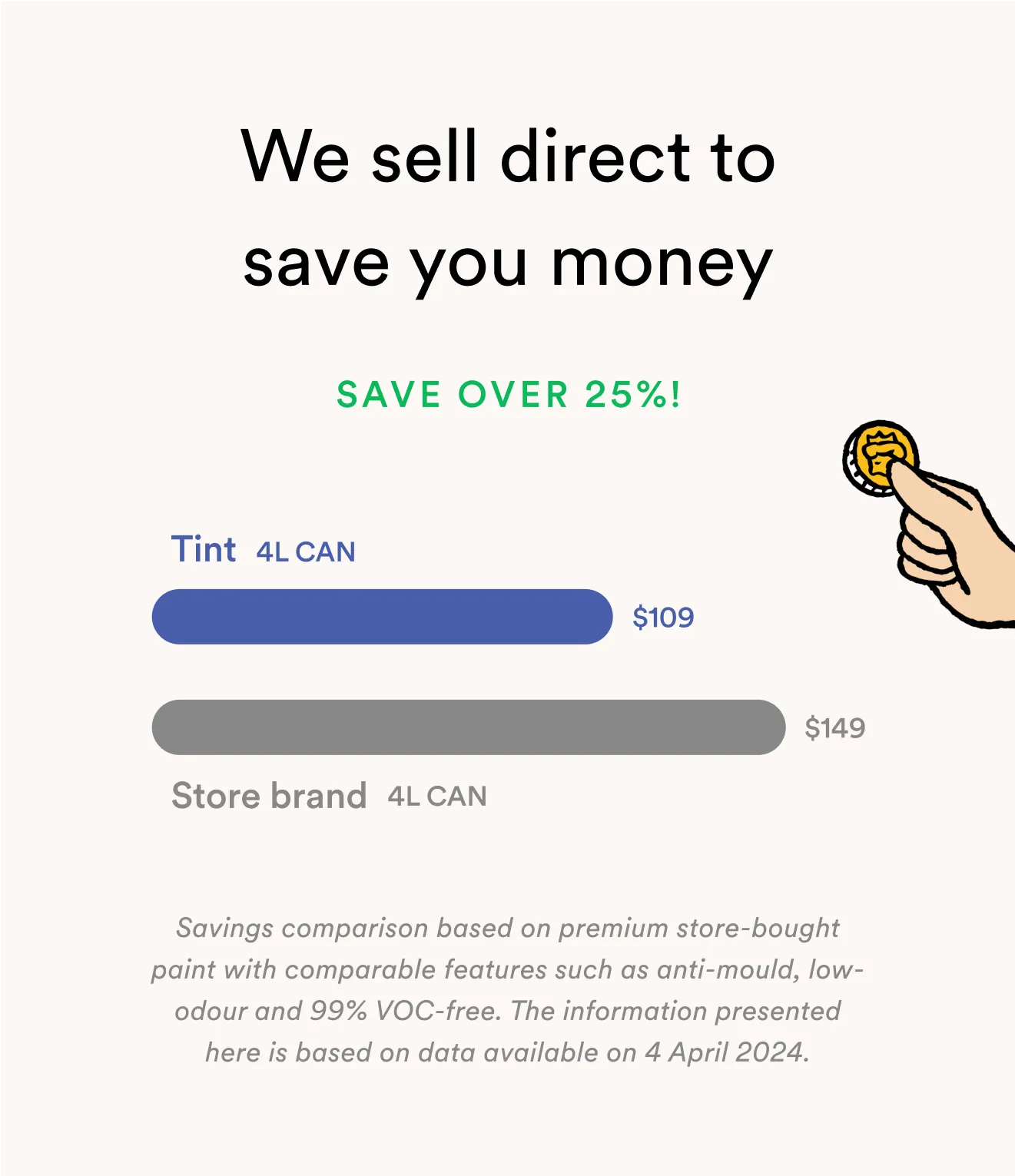Click the $109 price label
The height and width of the screenshot is (1176, 1015).
pyautogui.click(x=663, y=618)
